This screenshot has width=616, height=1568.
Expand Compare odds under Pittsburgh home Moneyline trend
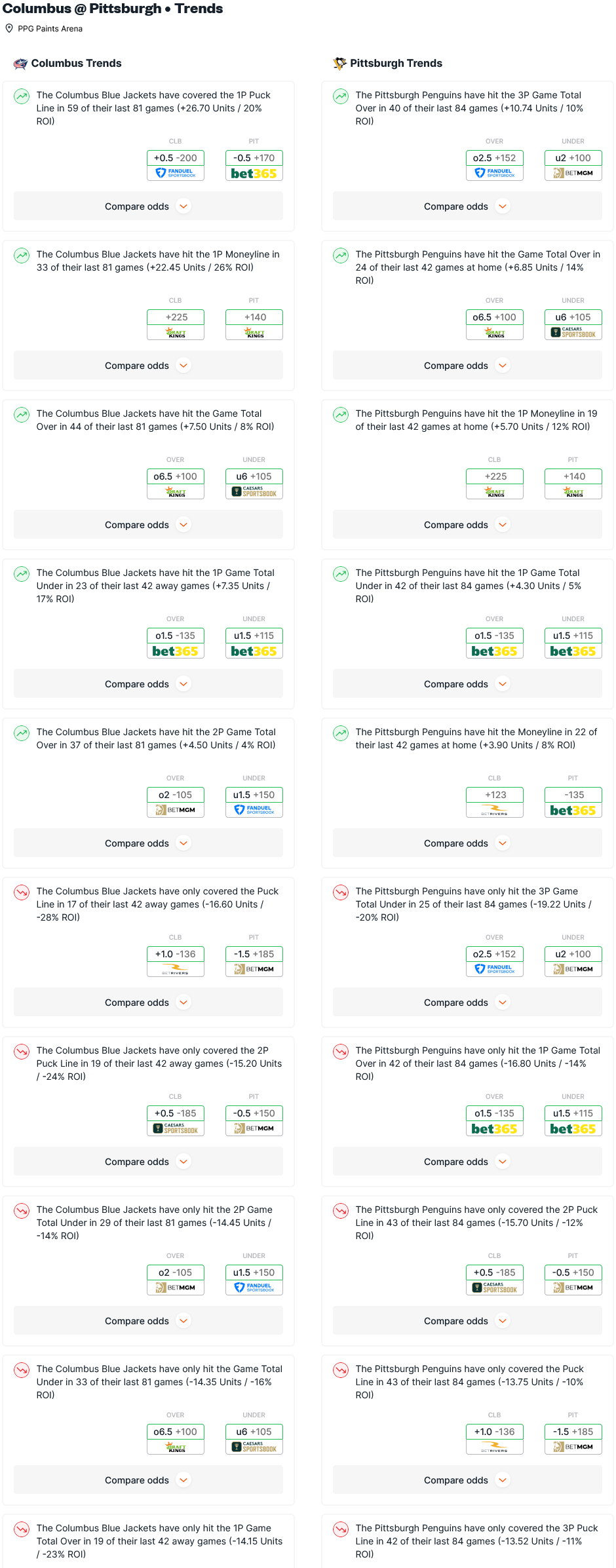[x=467, y=843]
